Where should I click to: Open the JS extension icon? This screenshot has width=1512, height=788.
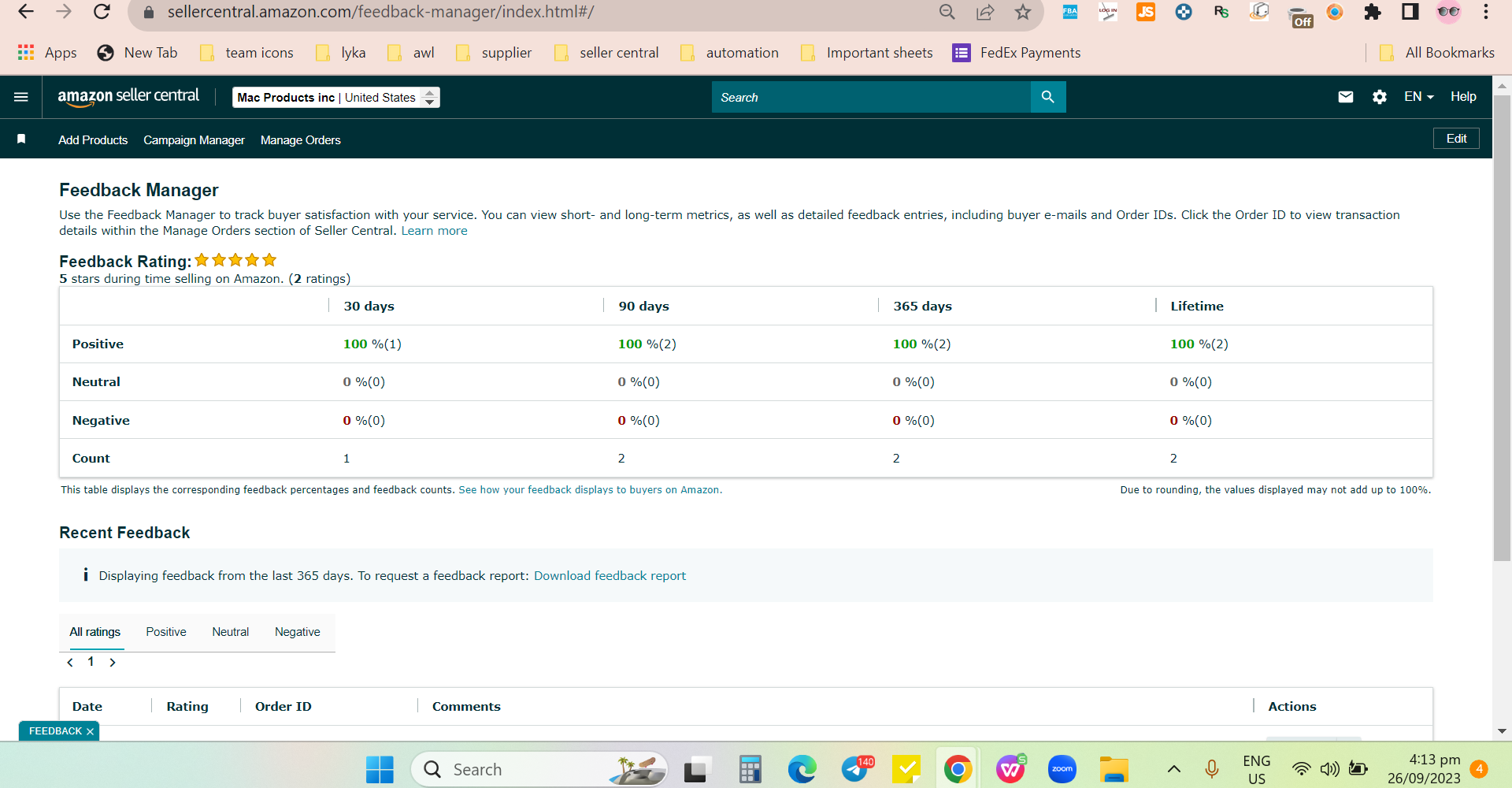1146,12
